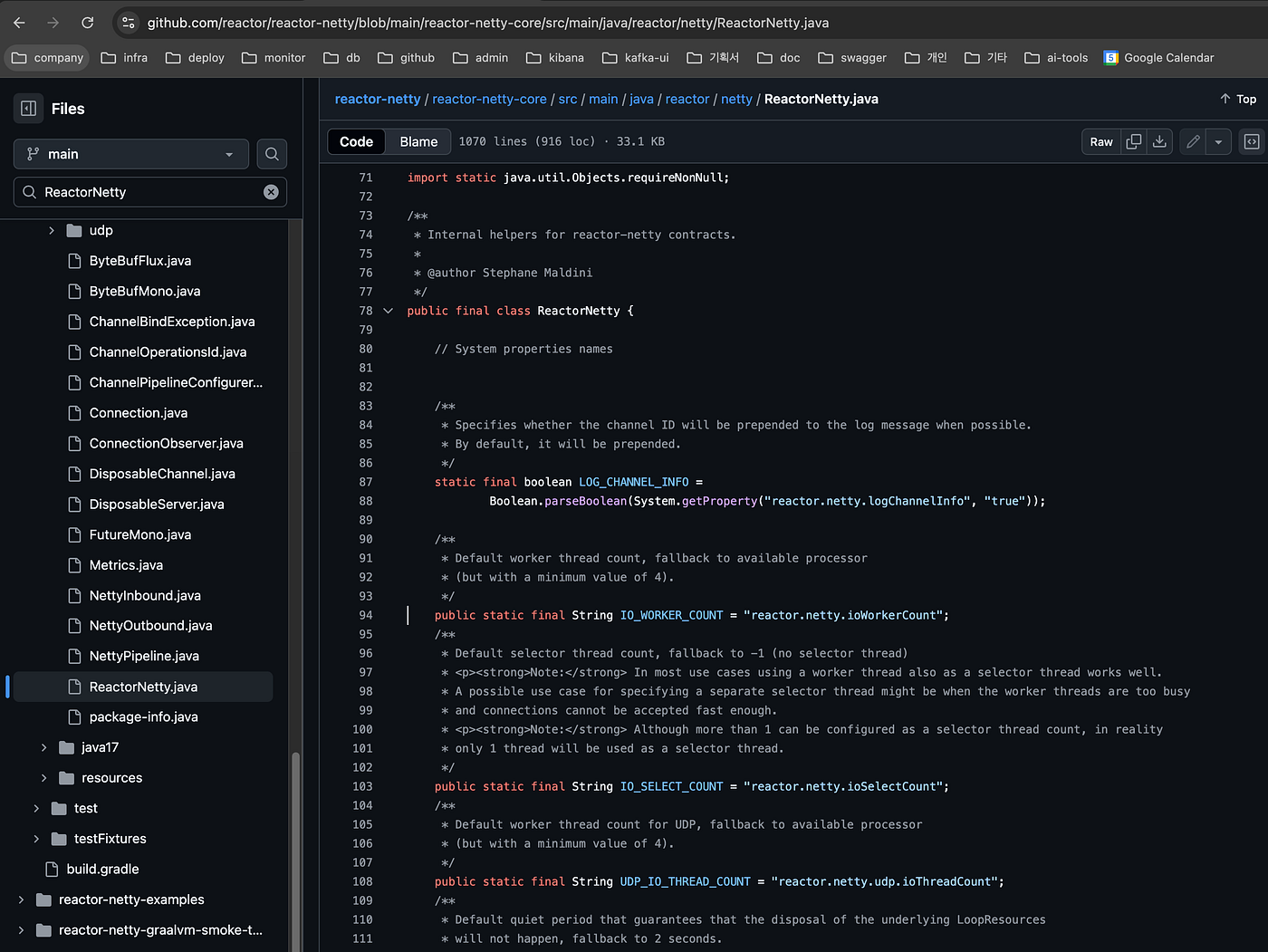The image size is (1268, 952).
Task: Switch to the Blame tab
Action: [x=418, y=141]
